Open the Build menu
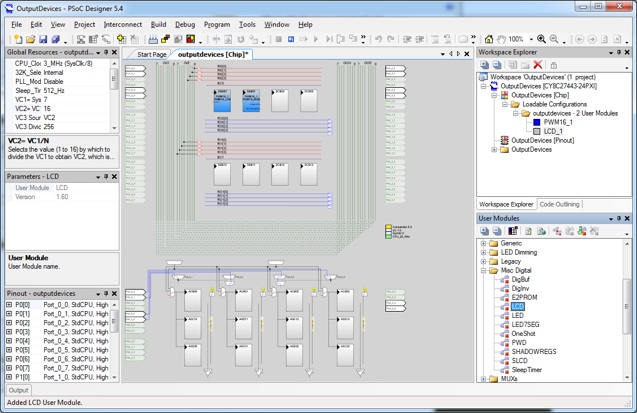 click(158, 24)
